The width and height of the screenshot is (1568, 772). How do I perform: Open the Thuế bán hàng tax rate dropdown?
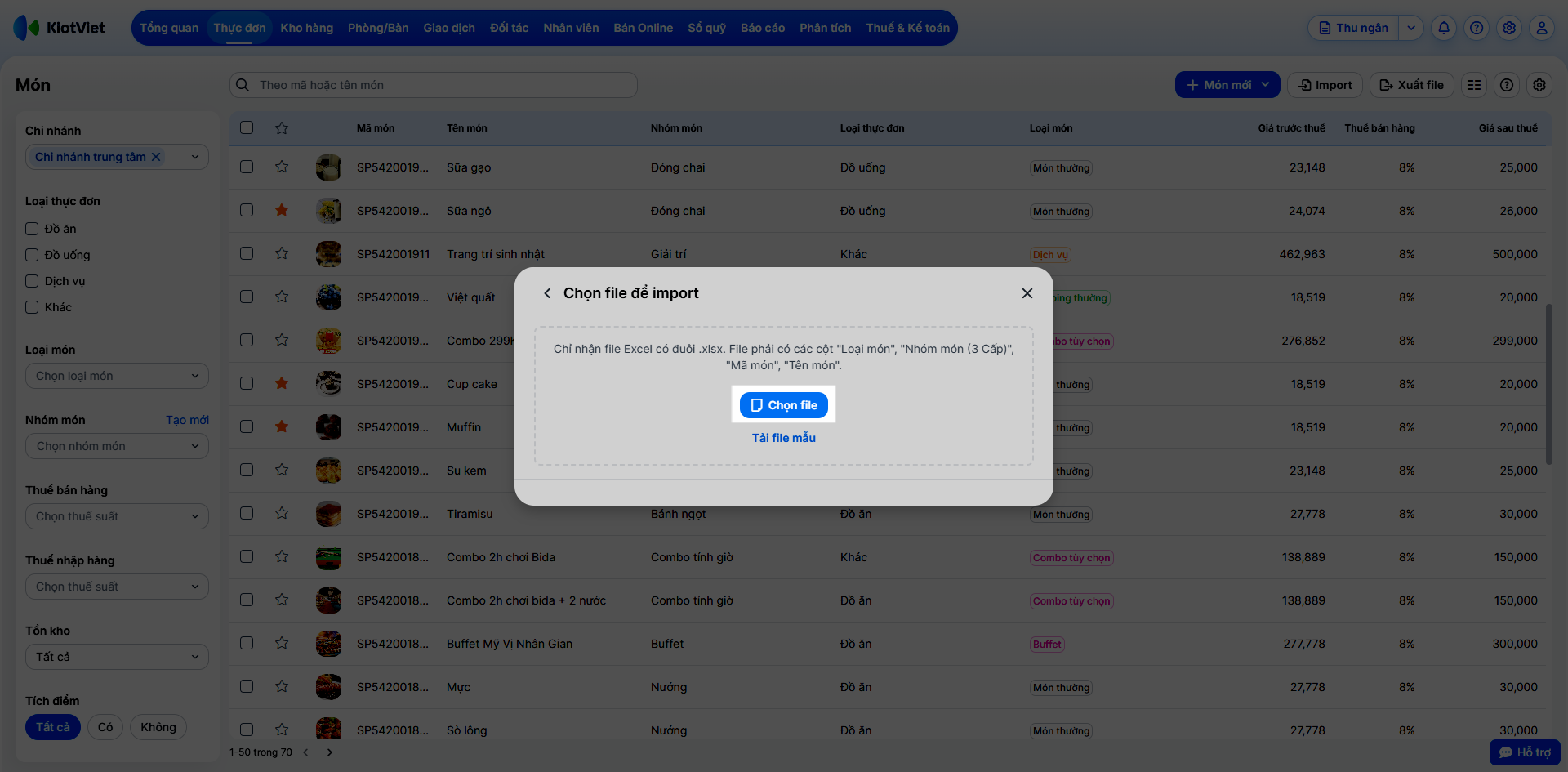point(117,516)
